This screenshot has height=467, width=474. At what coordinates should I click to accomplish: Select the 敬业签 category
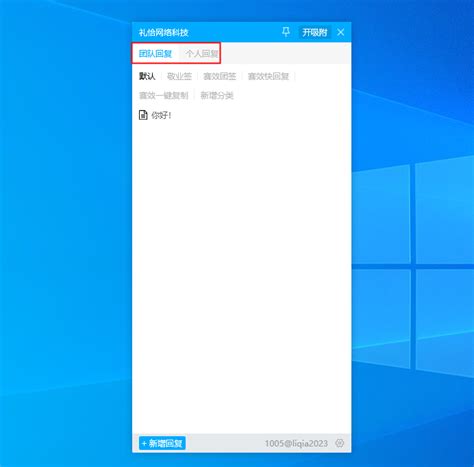(x=179, y=76)
